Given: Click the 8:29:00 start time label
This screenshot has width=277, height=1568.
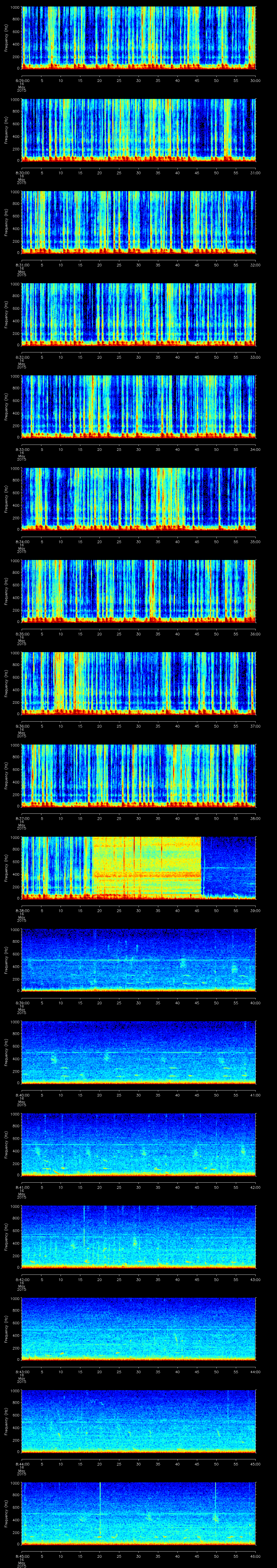Looking at the screenshot, I should [22, 80].
